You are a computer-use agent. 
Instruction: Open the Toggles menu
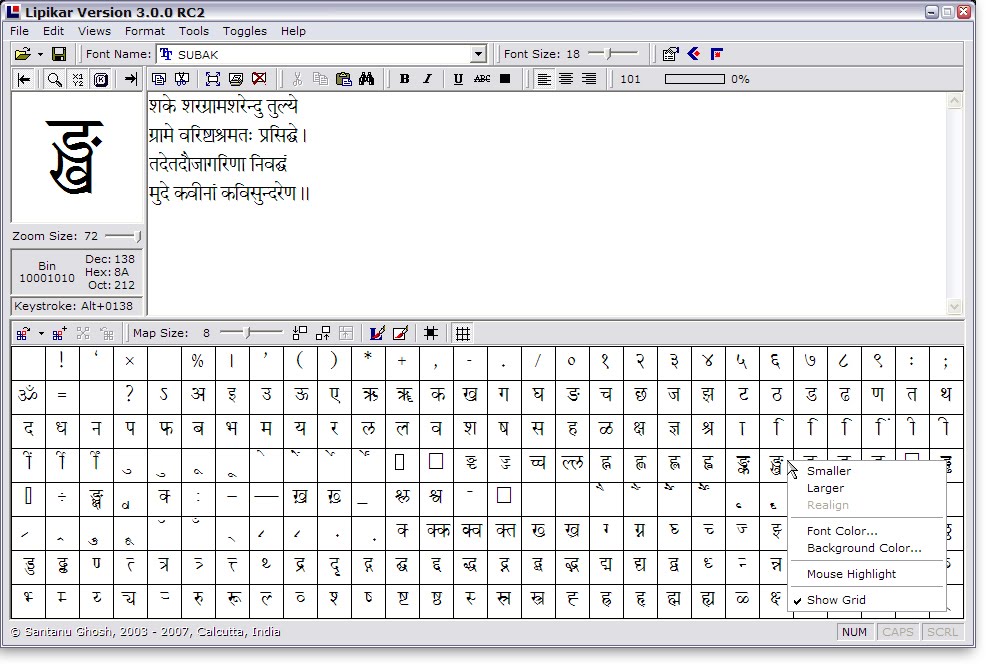[244, 31]
